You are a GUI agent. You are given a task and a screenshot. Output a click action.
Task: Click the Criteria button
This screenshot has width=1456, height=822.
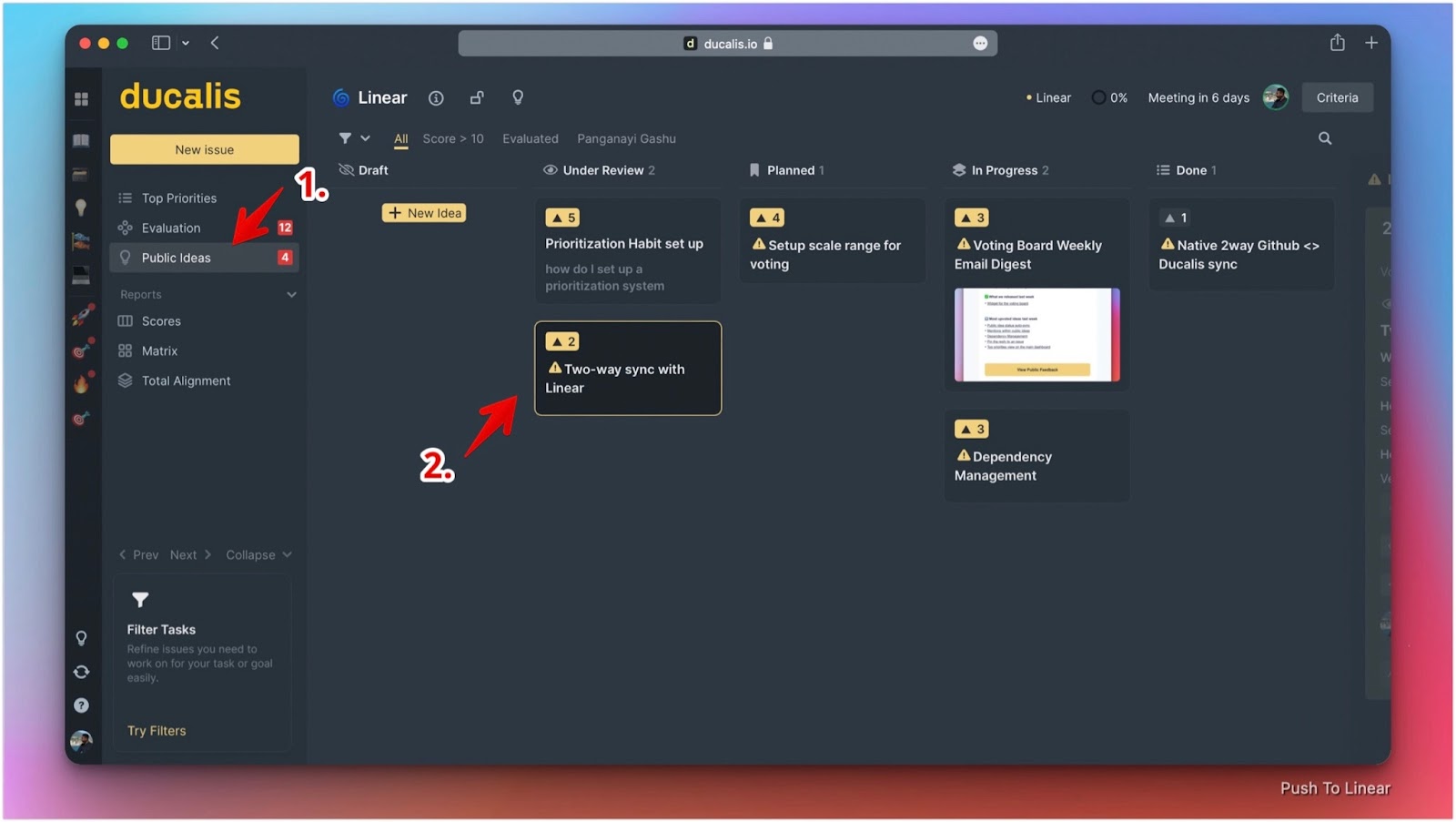pyautogui.click(x=1337, y=97)
